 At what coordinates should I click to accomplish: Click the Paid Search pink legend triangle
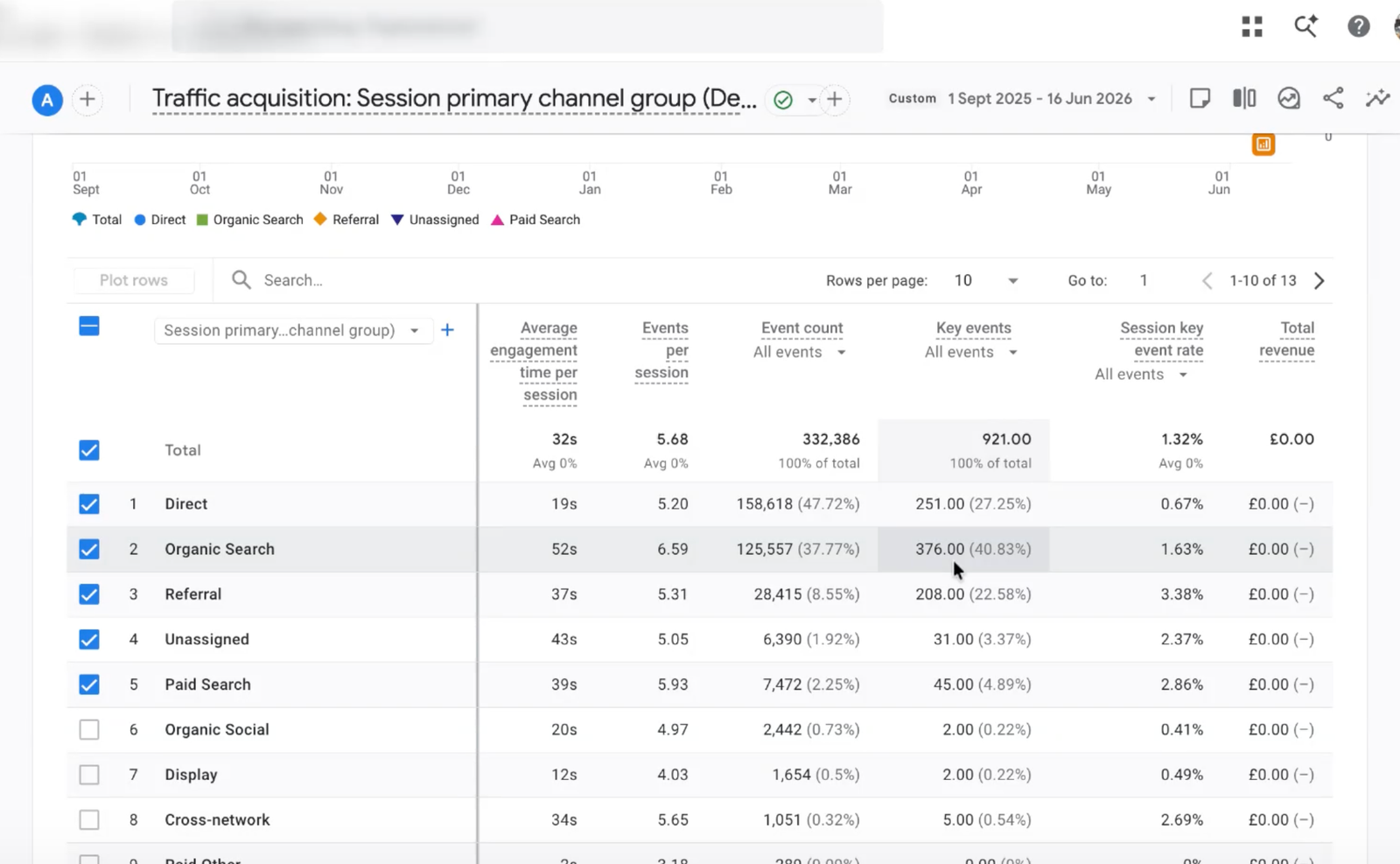pyautogui.click(x=497, y=220)
